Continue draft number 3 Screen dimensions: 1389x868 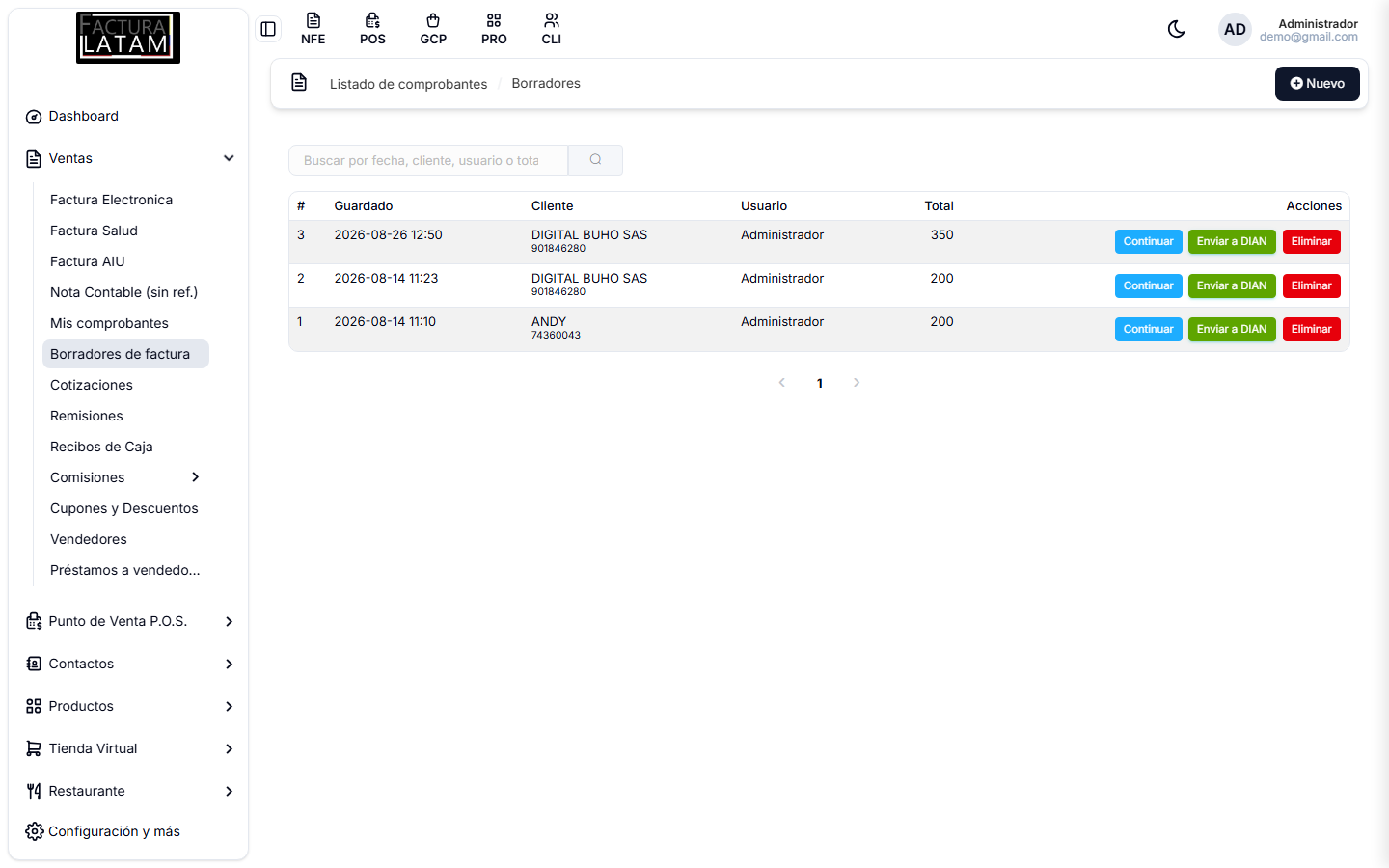[1149, 241]
